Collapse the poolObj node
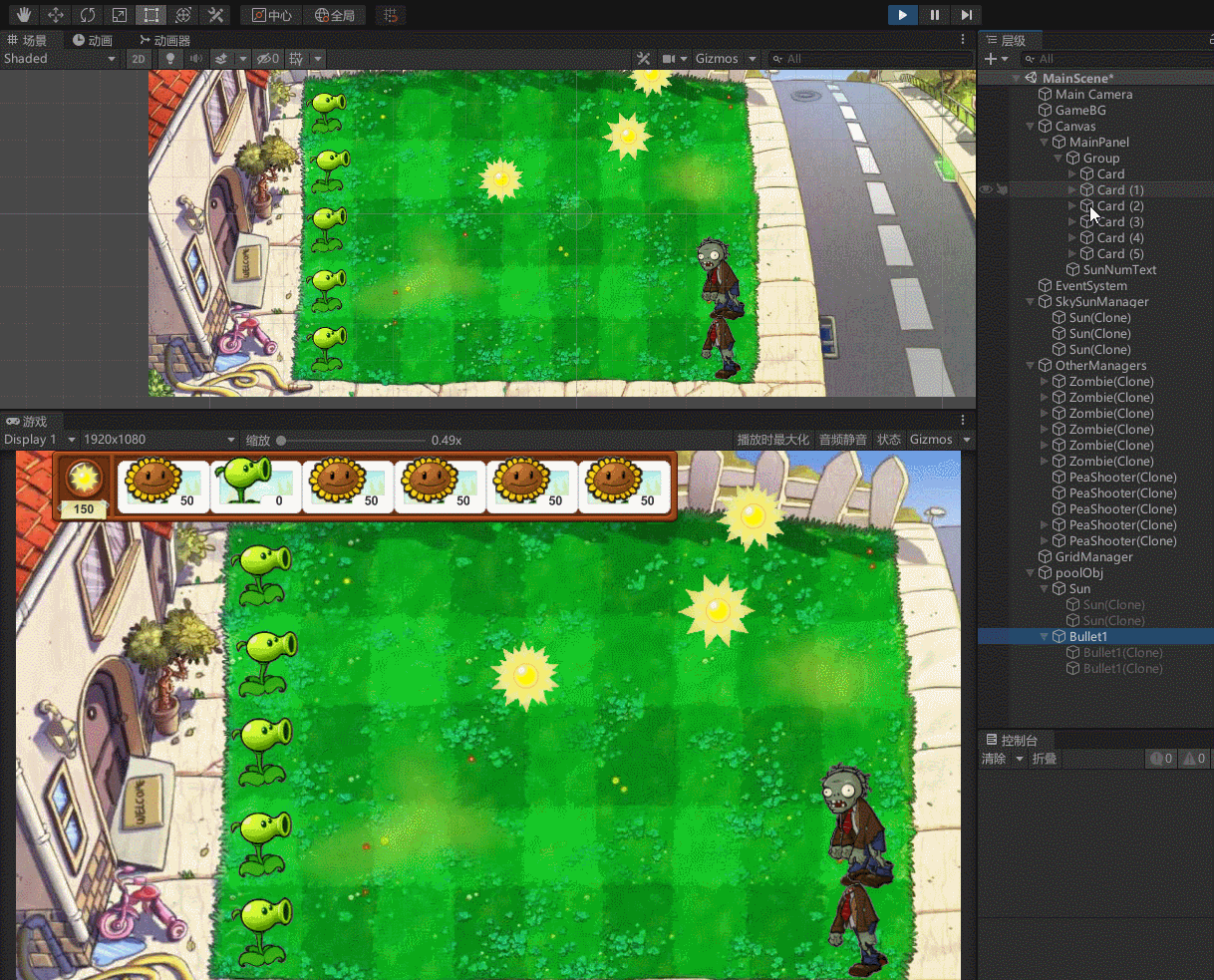The height and width of the screenshot is (980, 1214). (1031, 572)
